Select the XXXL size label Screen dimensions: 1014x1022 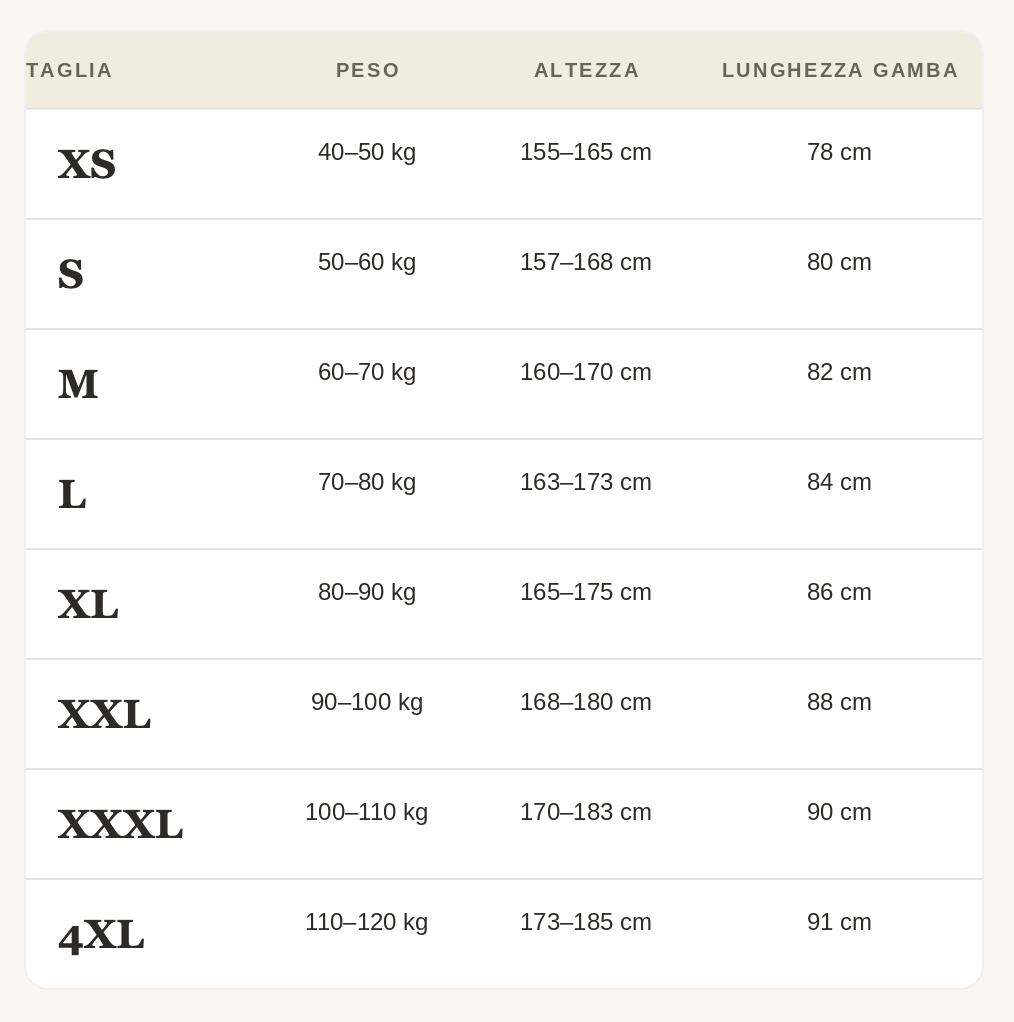[121, 825]
